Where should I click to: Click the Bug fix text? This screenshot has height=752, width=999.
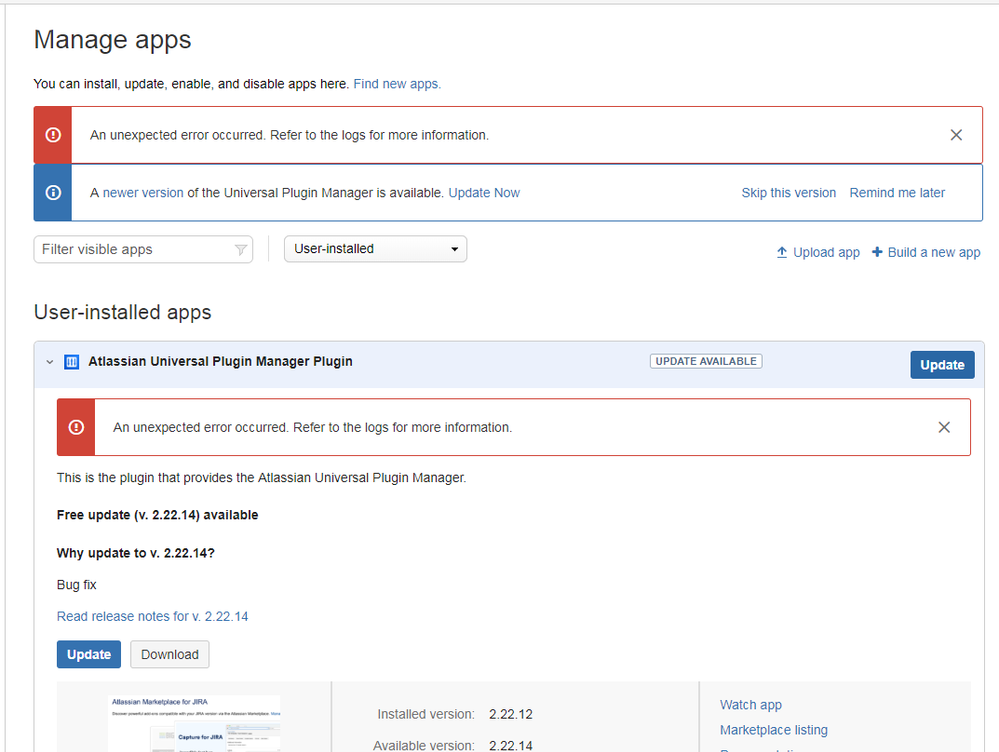coord(76,584)
